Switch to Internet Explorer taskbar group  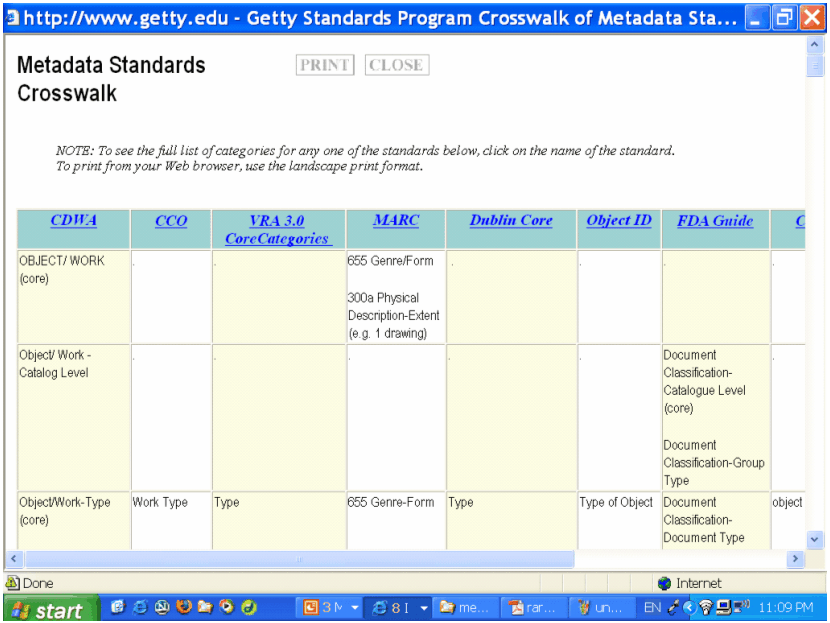[392, 608]
